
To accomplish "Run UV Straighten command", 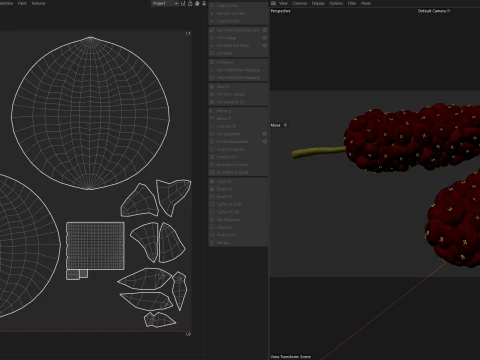I will 235,134.
